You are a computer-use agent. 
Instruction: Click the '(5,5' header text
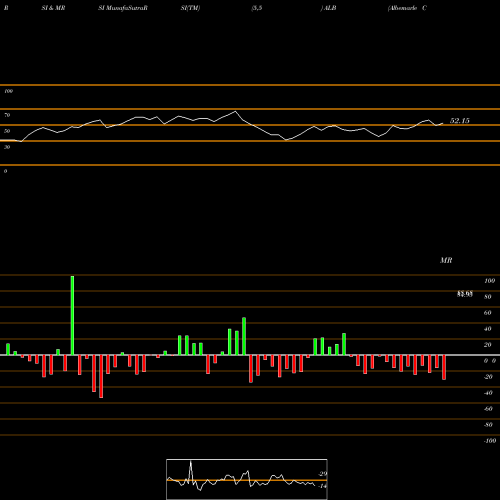tap(257, 8)
